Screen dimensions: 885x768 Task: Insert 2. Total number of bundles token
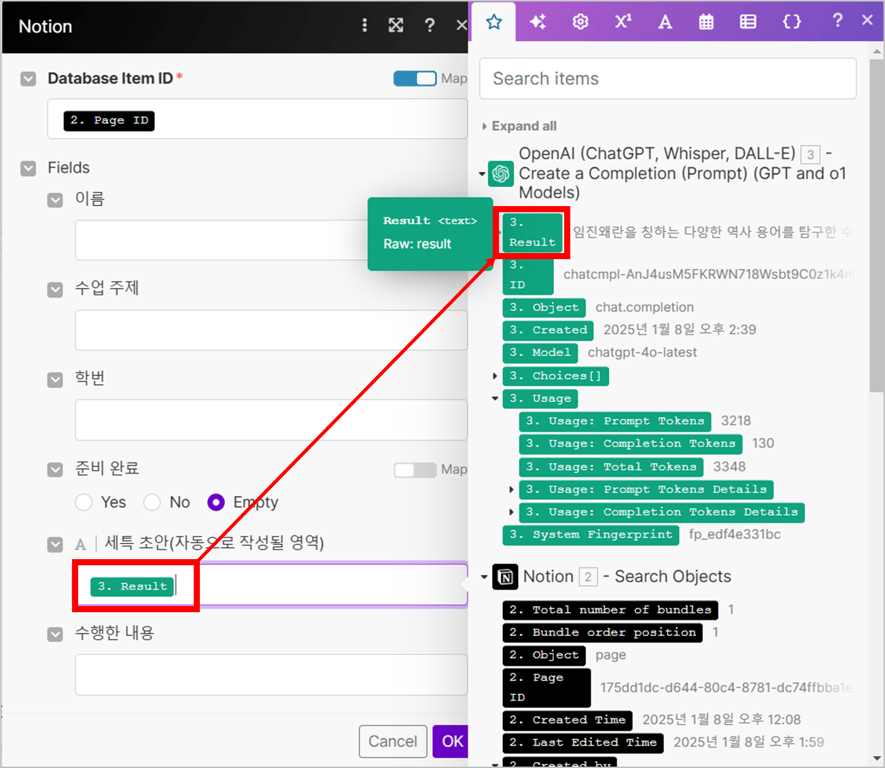point(610,610)
